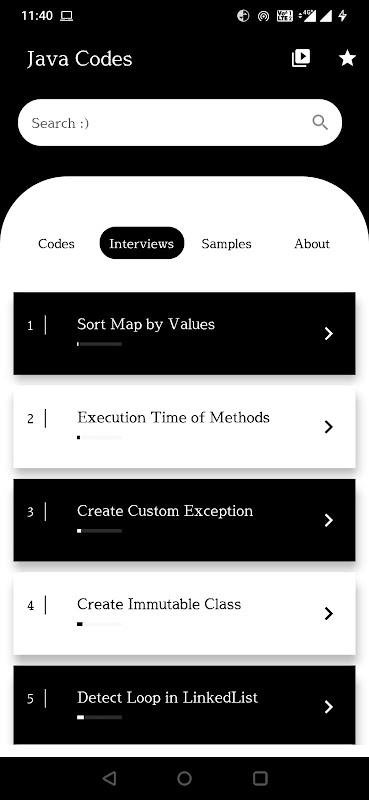This screenshot has width=369, height=800.
Task: Open Sort Map by Values title
Action: click(x=146, y=324)
